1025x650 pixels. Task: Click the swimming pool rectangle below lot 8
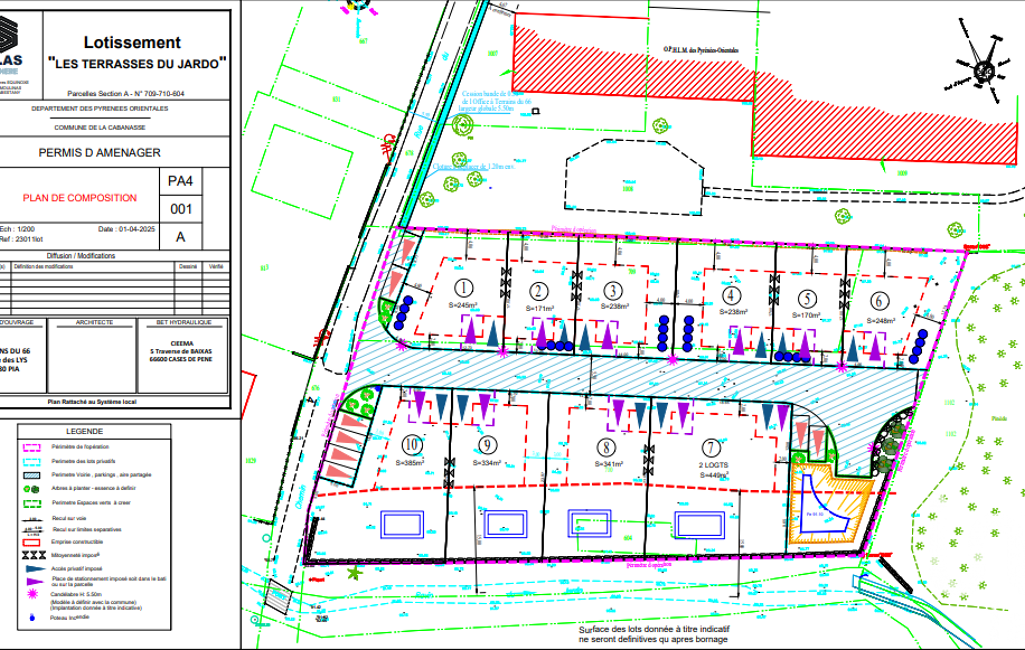point(588,524)
